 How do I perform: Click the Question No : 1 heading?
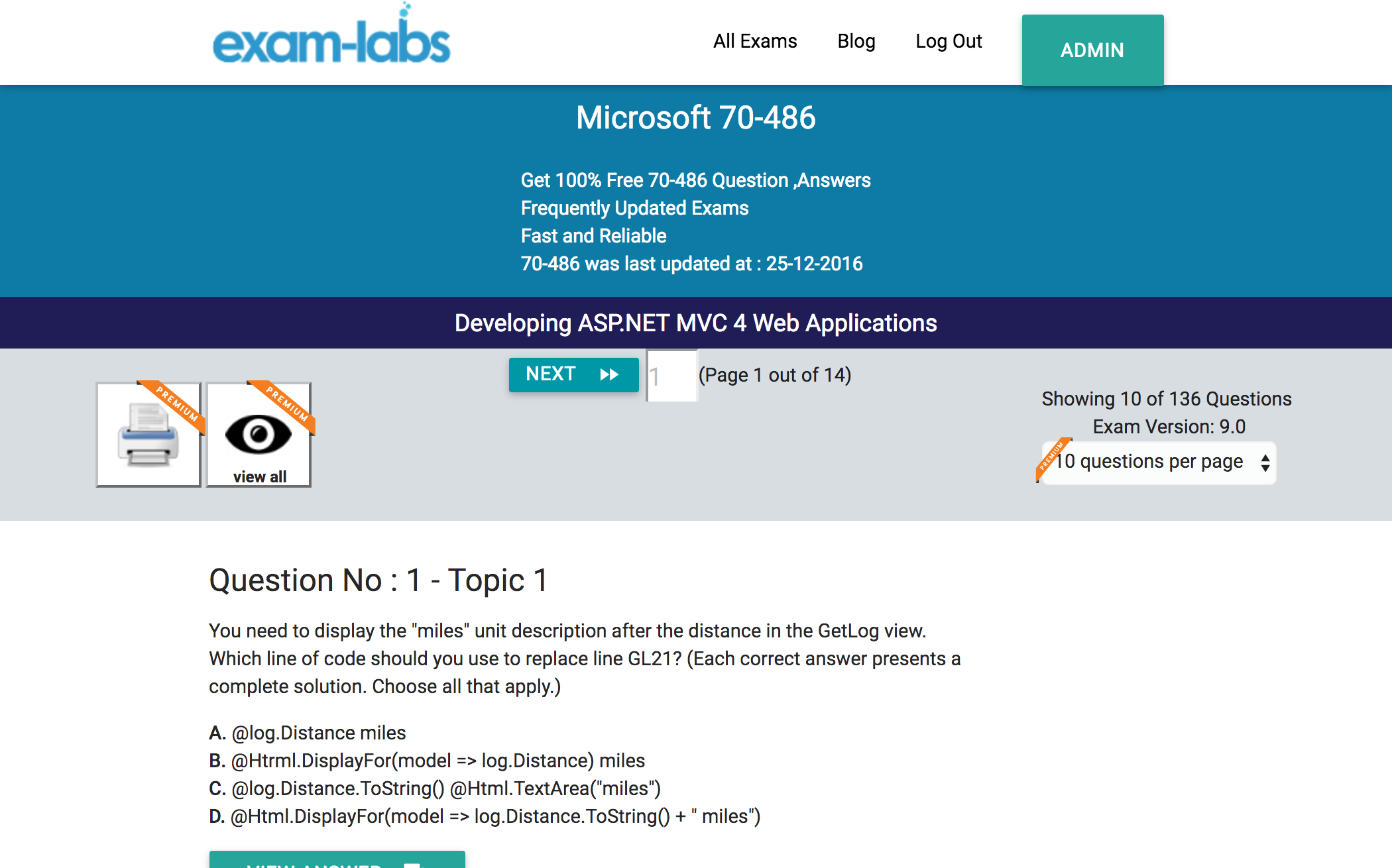point(378,580)
